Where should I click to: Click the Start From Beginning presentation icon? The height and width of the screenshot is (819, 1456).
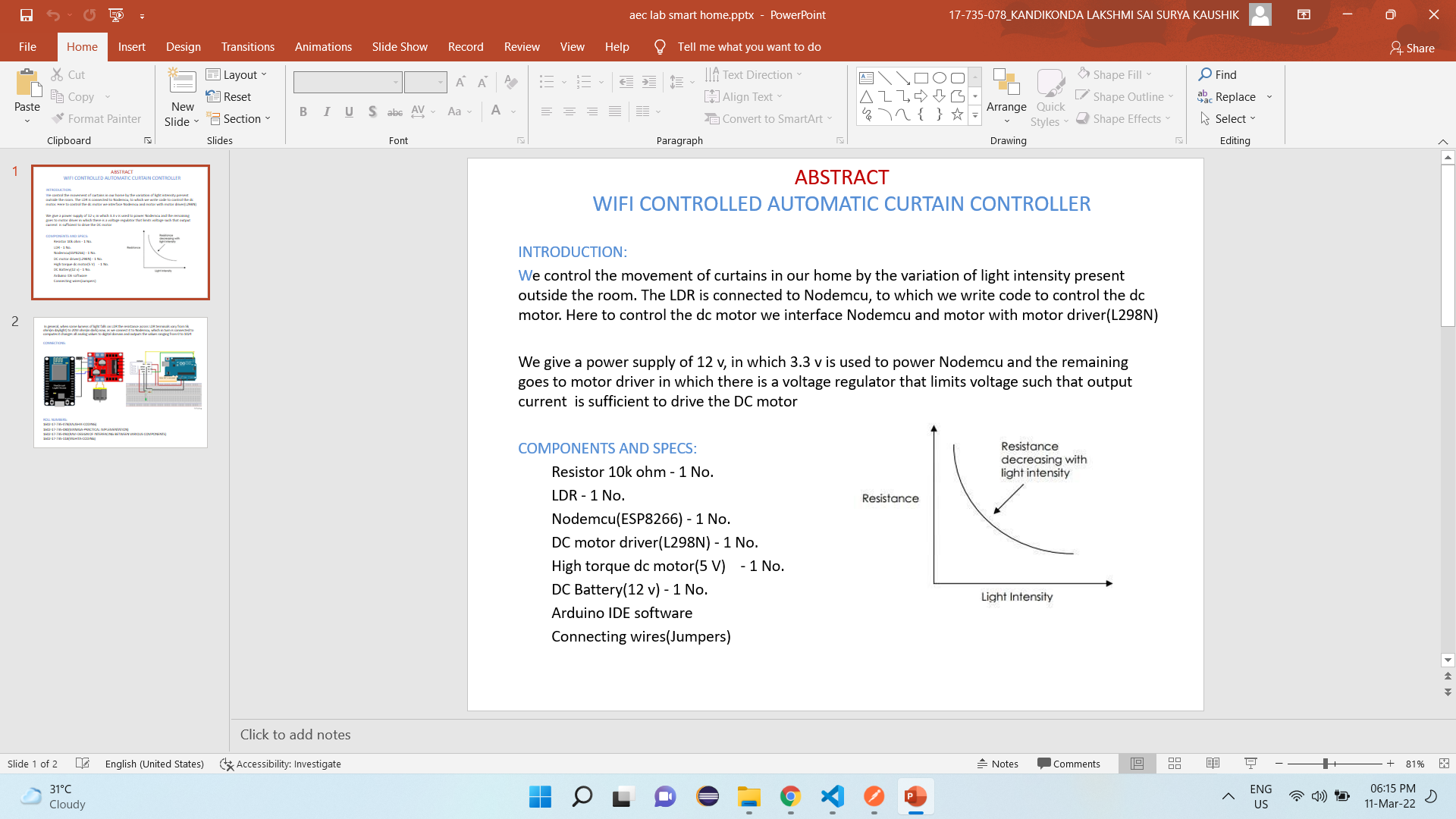coord(116,14)
